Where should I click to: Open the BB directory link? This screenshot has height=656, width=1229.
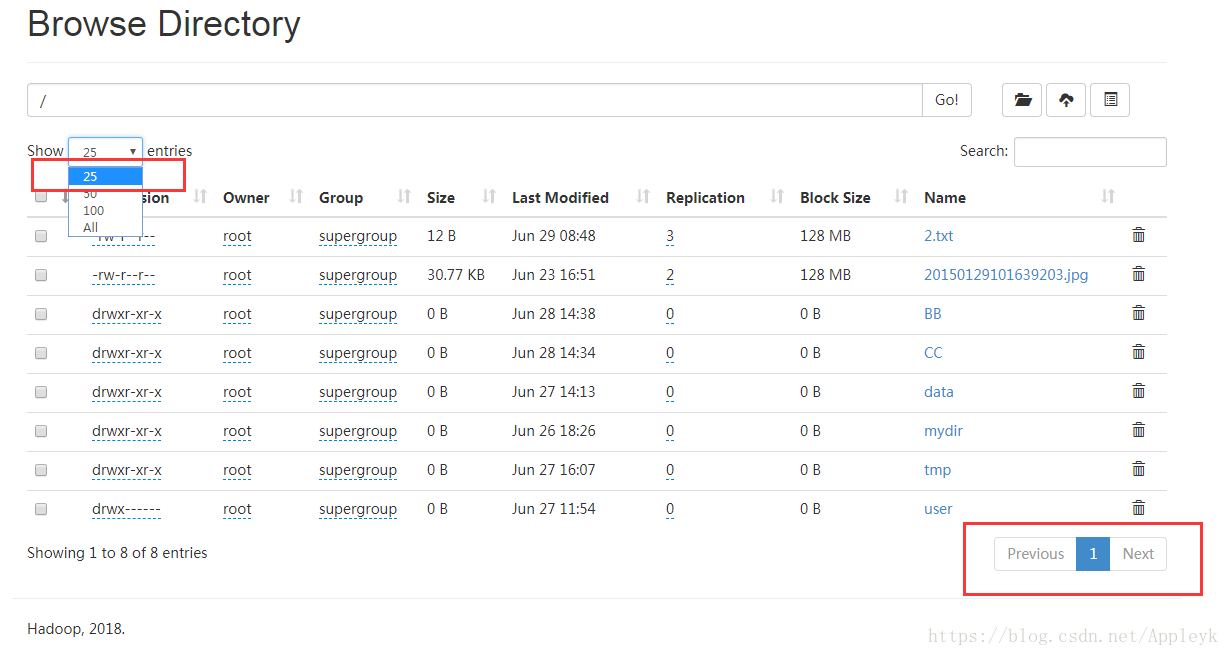[933, 314]
